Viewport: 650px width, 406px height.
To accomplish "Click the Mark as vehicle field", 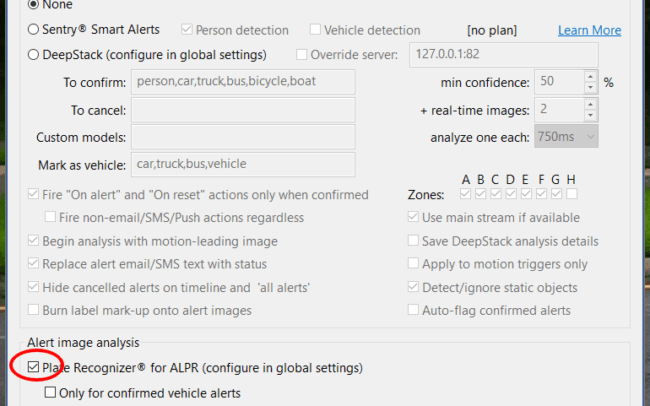I will click(x=243, y=165).
